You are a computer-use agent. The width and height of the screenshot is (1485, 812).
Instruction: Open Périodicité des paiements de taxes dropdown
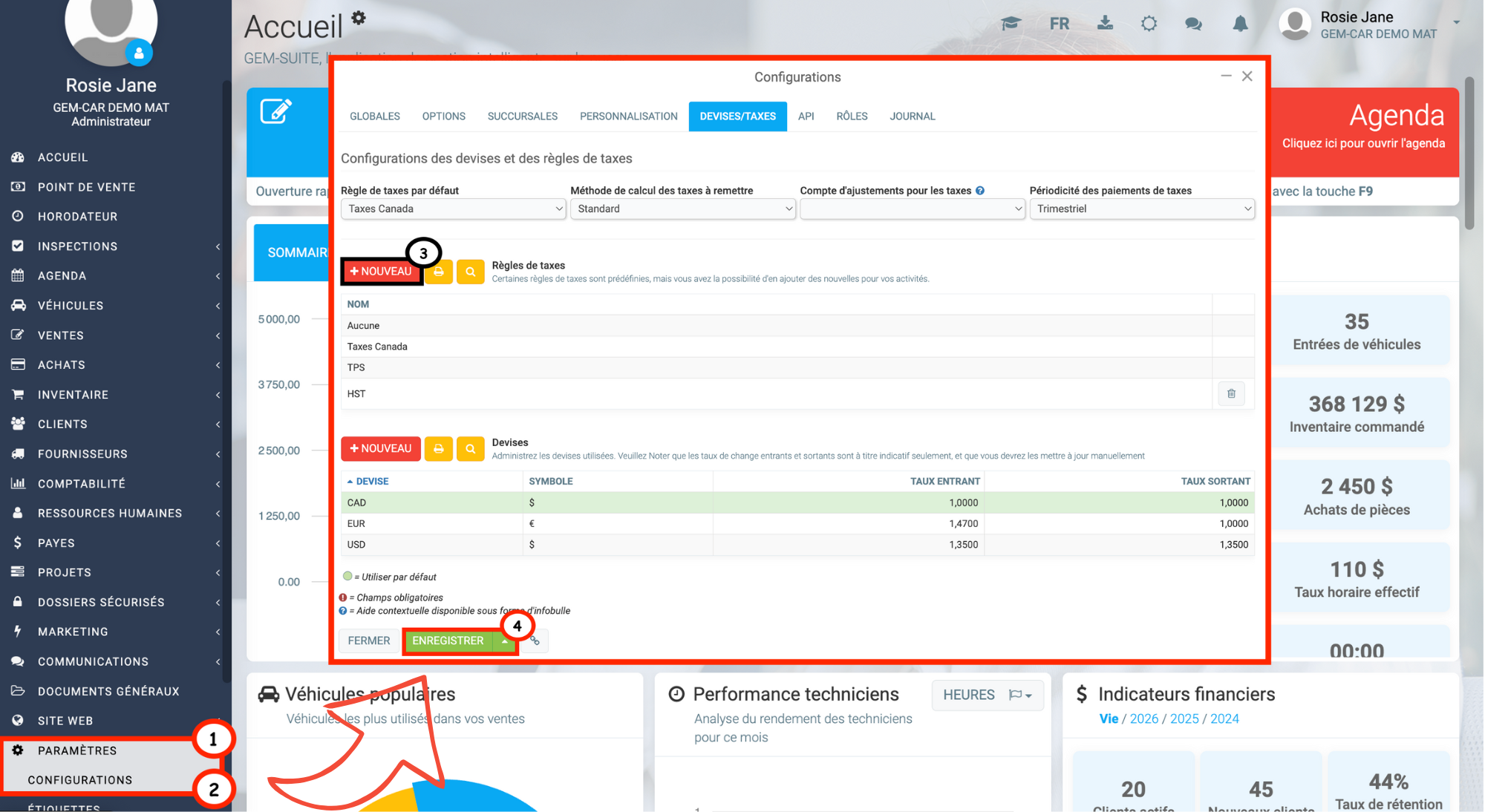[x=1141, y=209]
